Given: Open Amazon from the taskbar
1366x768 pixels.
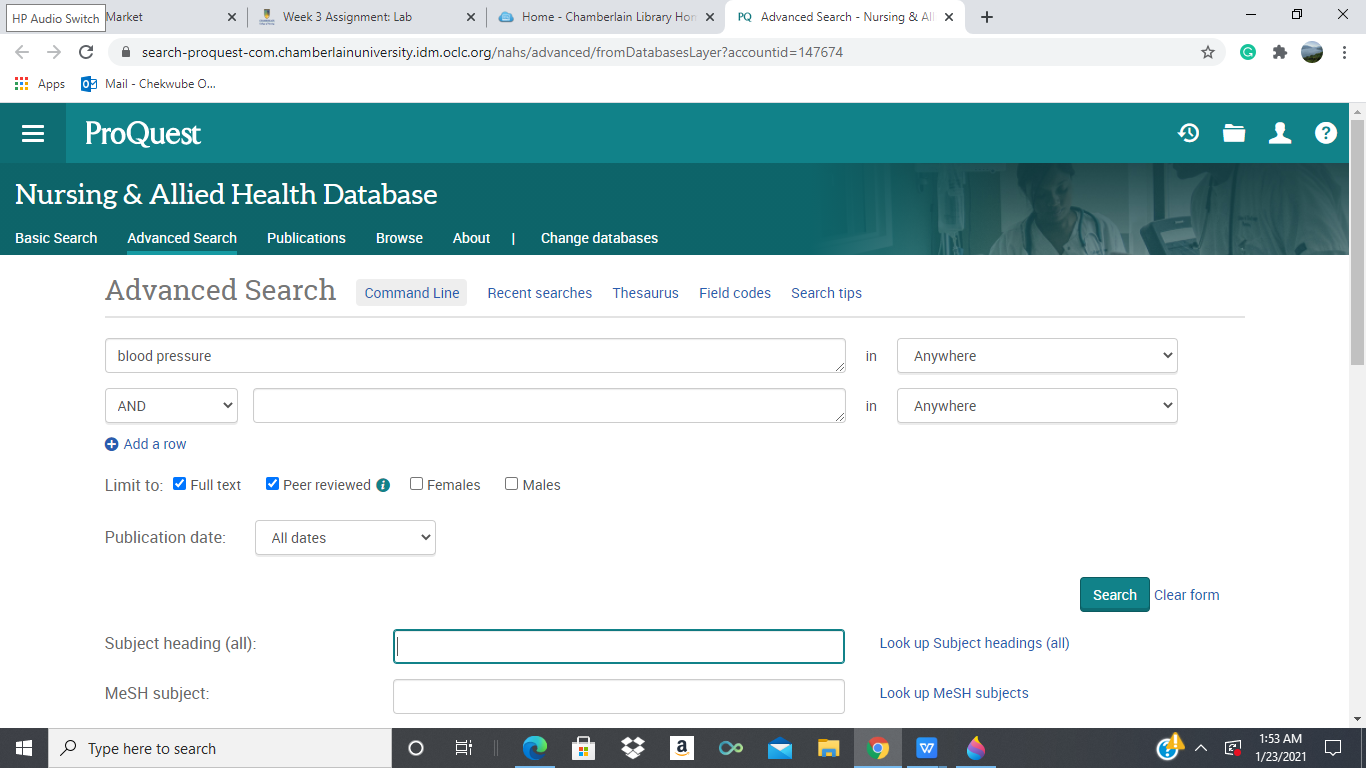Looking at the screenshot, I should (x=682, y=748).
